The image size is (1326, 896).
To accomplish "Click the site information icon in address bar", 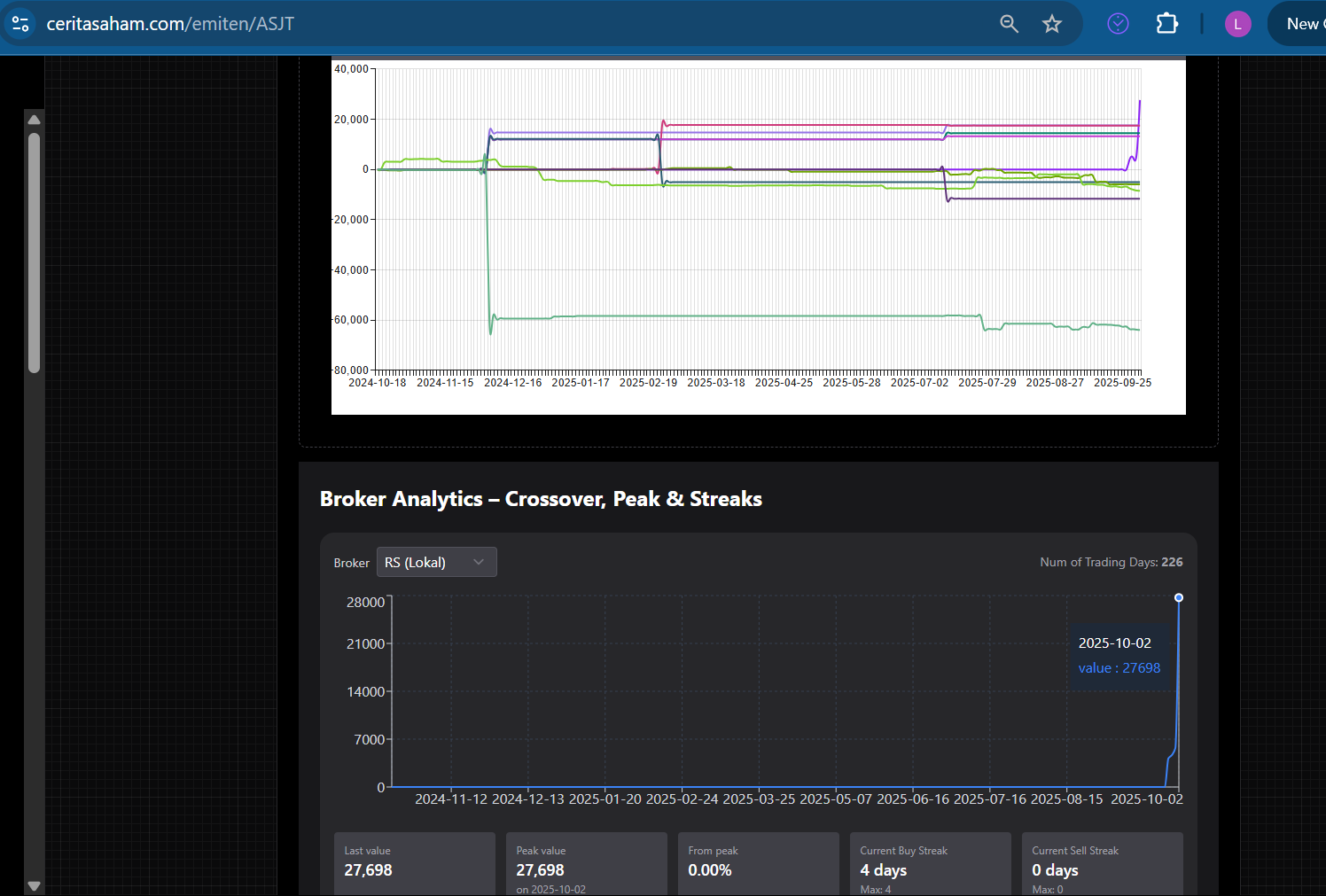I will (x=20, y=24).
